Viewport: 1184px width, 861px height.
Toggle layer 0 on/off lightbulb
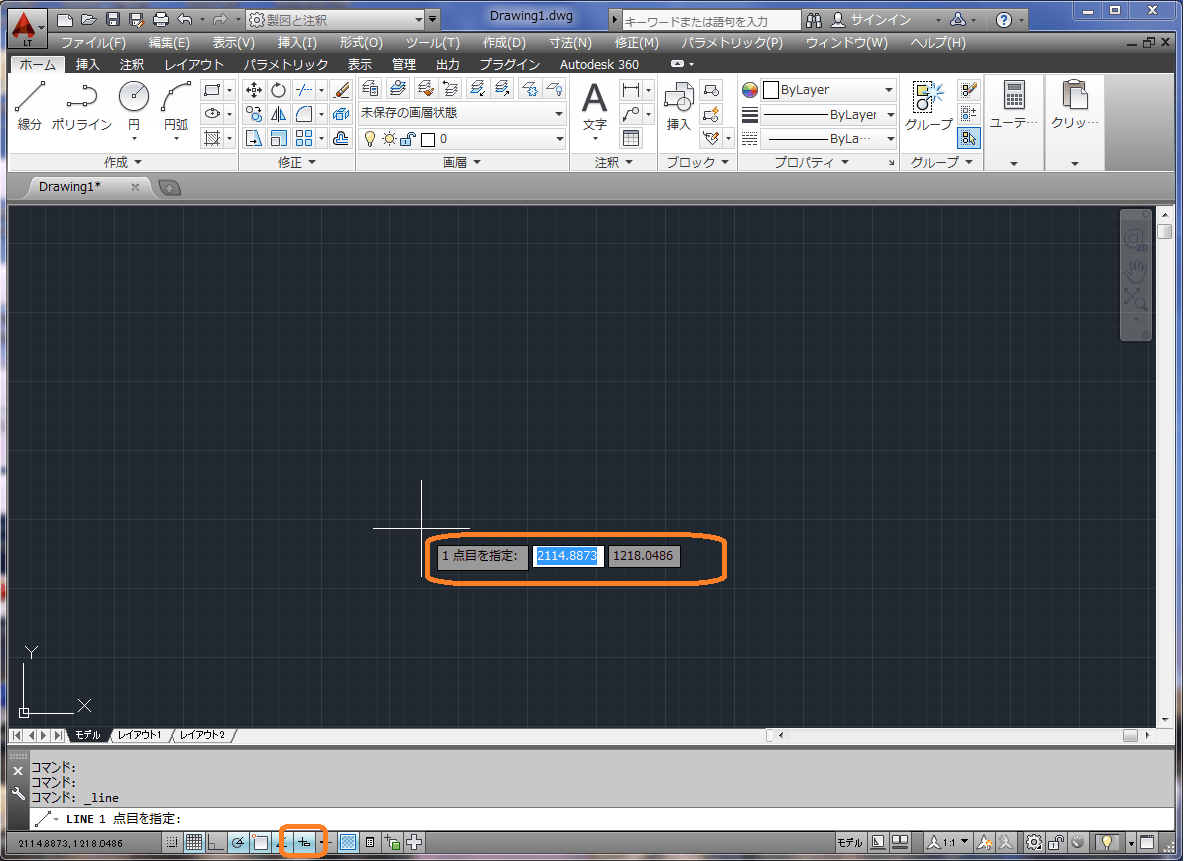pyautogui.click(x=369, y=139)
